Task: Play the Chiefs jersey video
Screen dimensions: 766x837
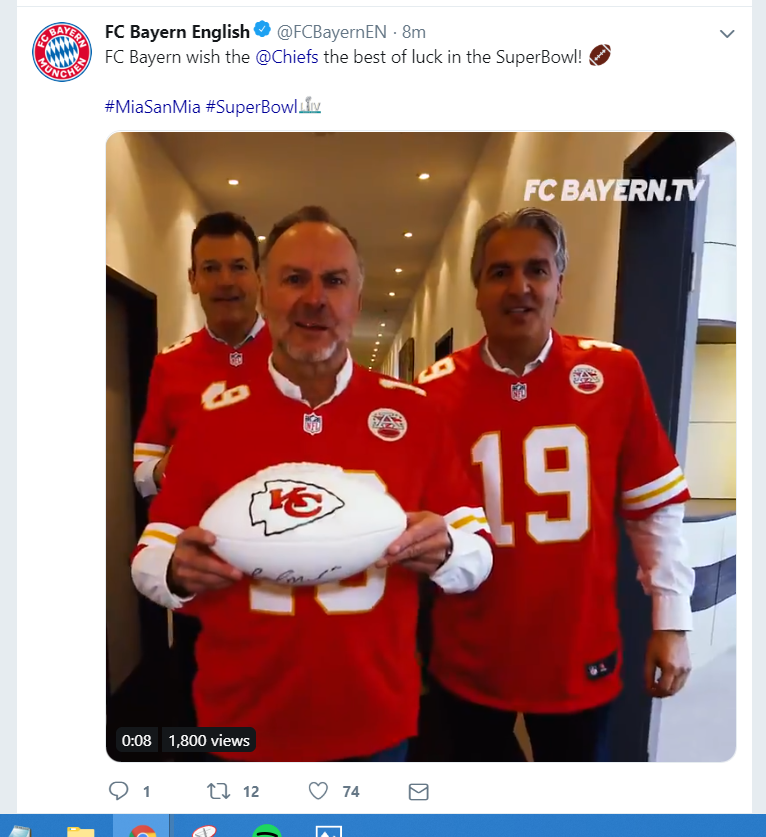Action: [421, 446]
